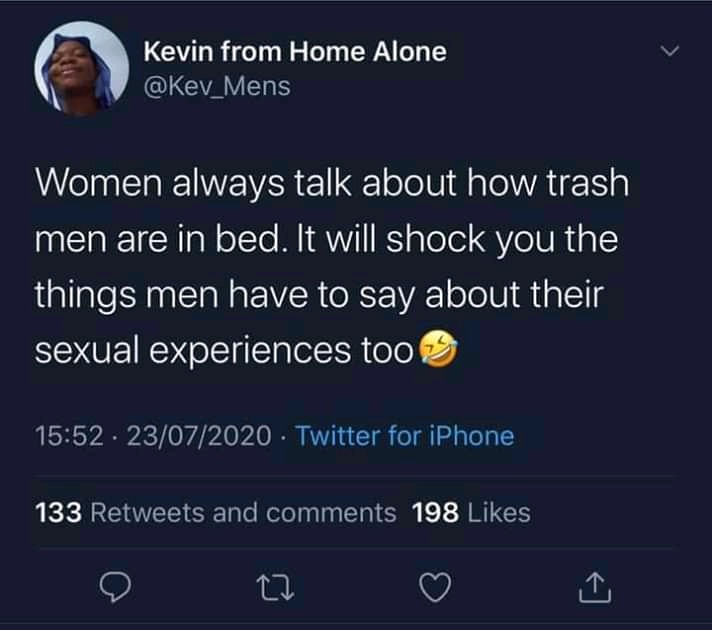
Task: Expand the tweet options chevron
Action: tap(670, 50)
